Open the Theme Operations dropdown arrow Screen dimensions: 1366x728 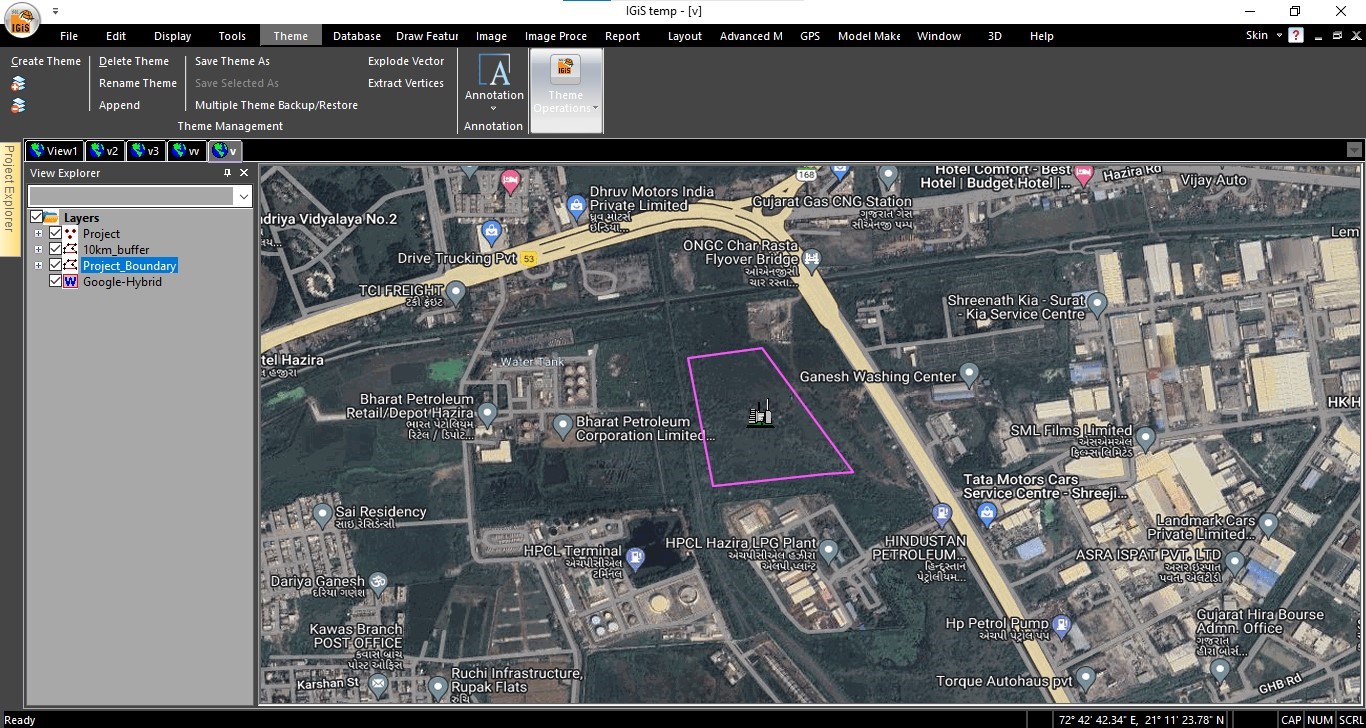click(x=595, y=108)
